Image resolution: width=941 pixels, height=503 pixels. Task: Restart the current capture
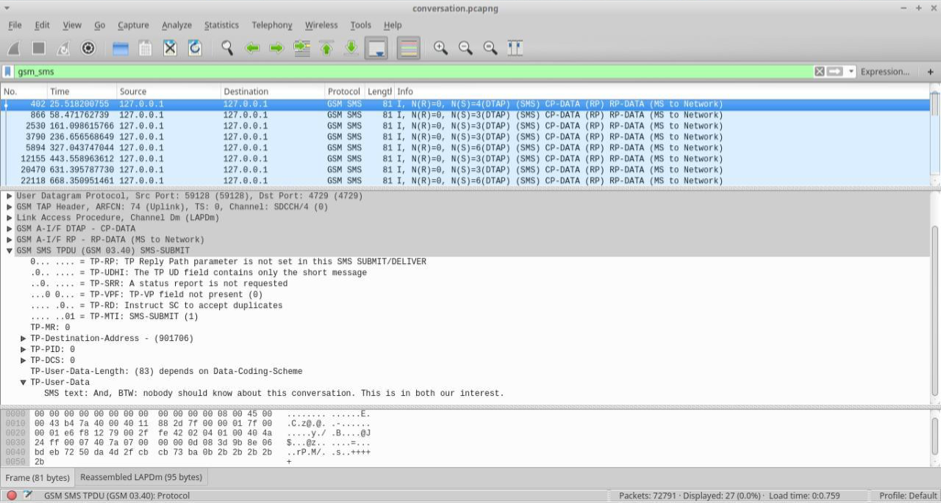pos(63,49)
